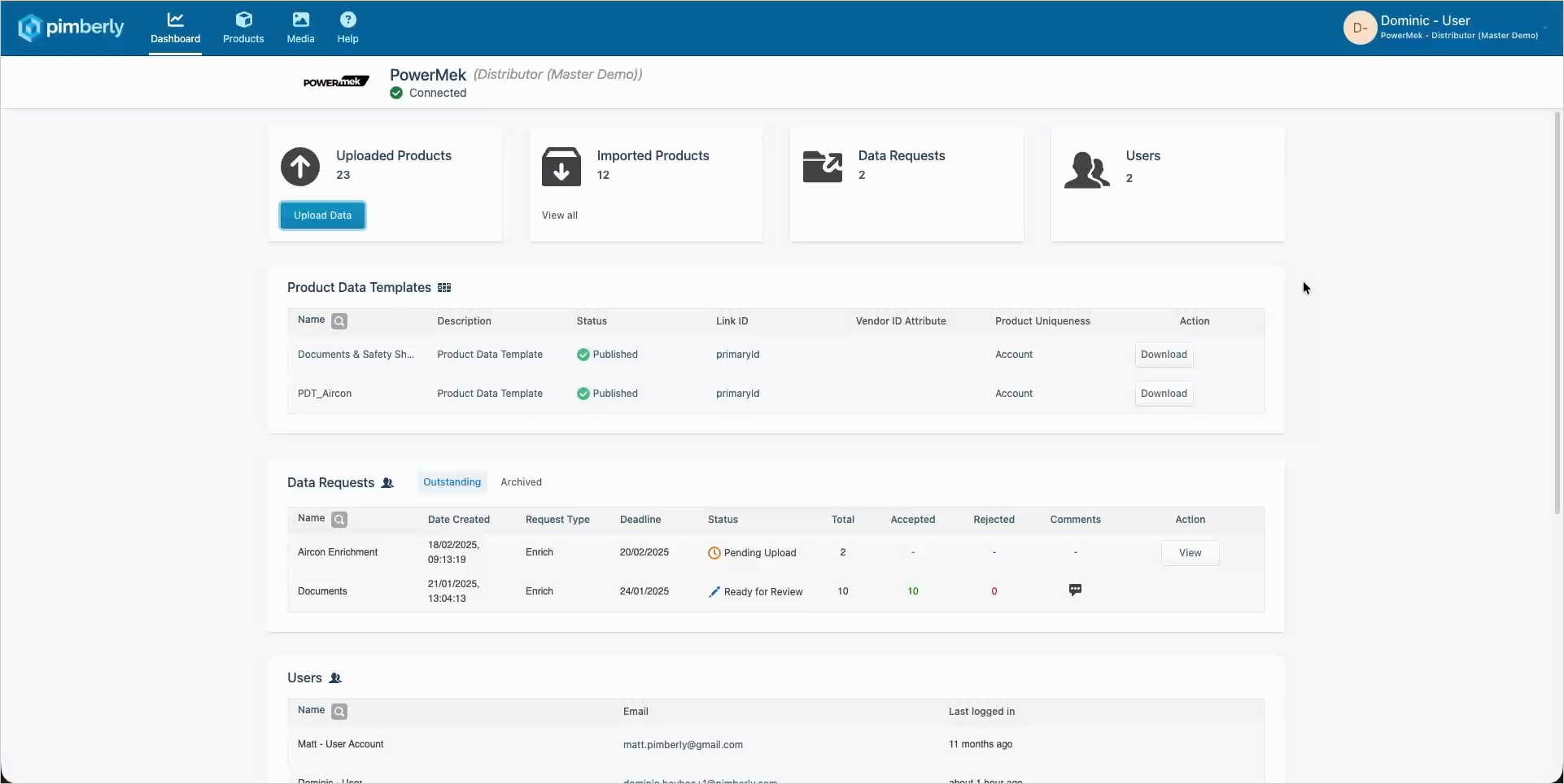Click the Upload Data button
Image resolution: width=1564 pixels, height=784 pixels.
coord(322,216)
